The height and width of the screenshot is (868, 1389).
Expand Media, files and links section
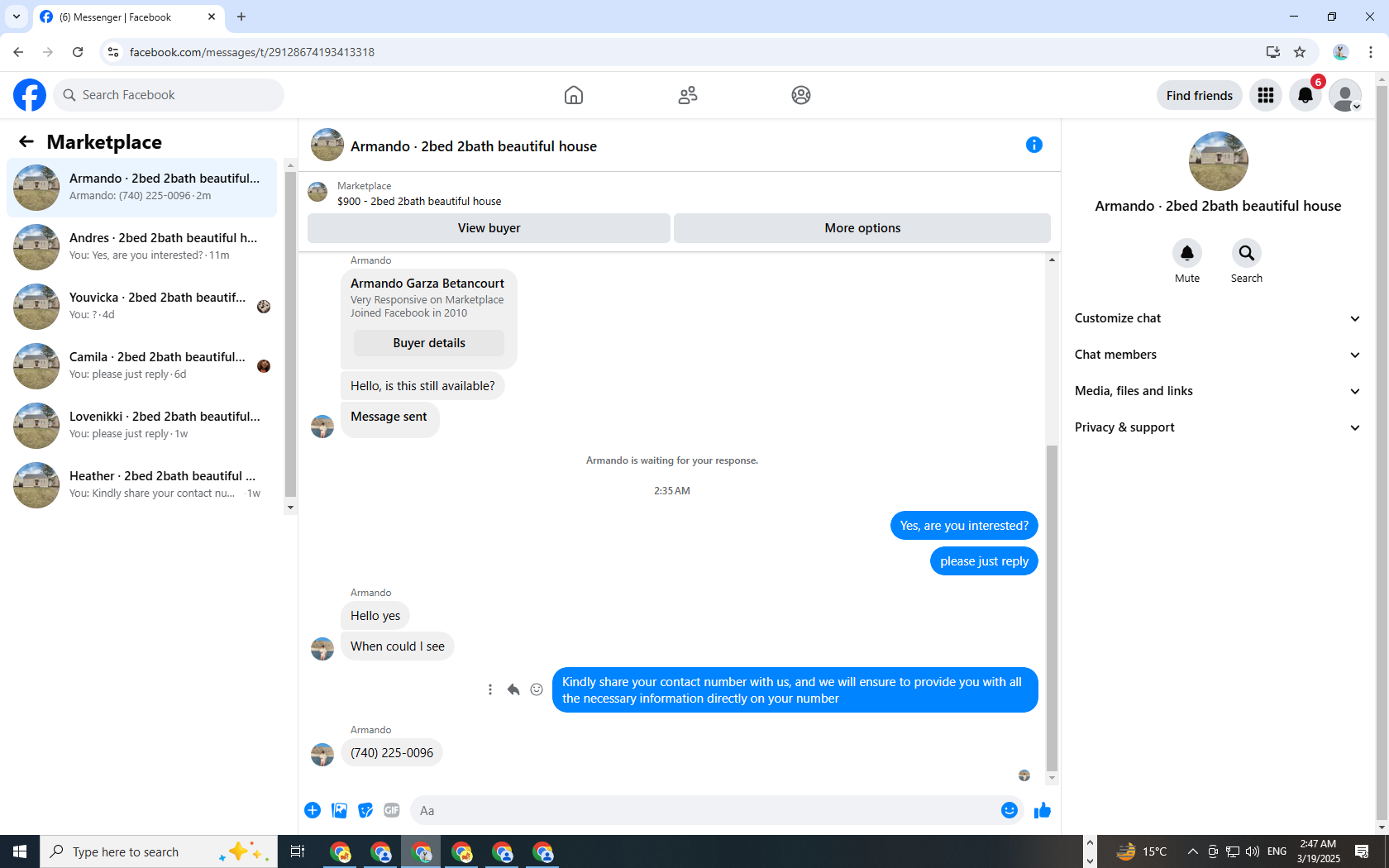point(1218,391)
